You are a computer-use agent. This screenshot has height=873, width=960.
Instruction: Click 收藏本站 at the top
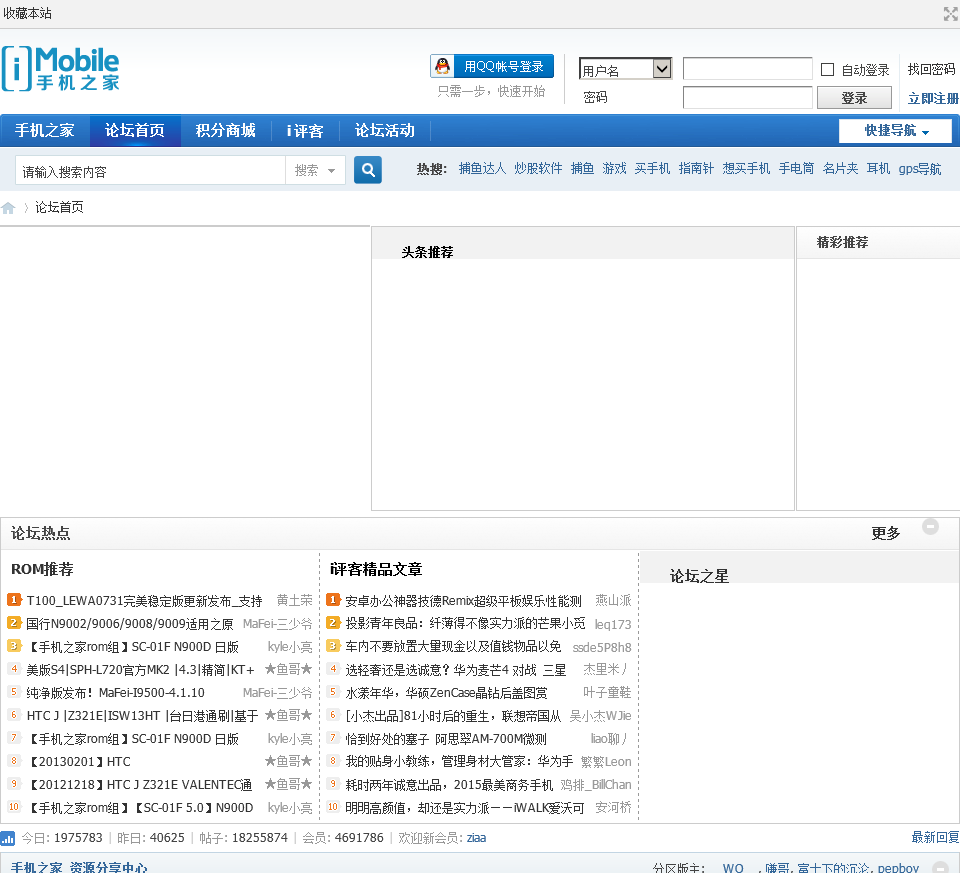[x=27, y=13]
